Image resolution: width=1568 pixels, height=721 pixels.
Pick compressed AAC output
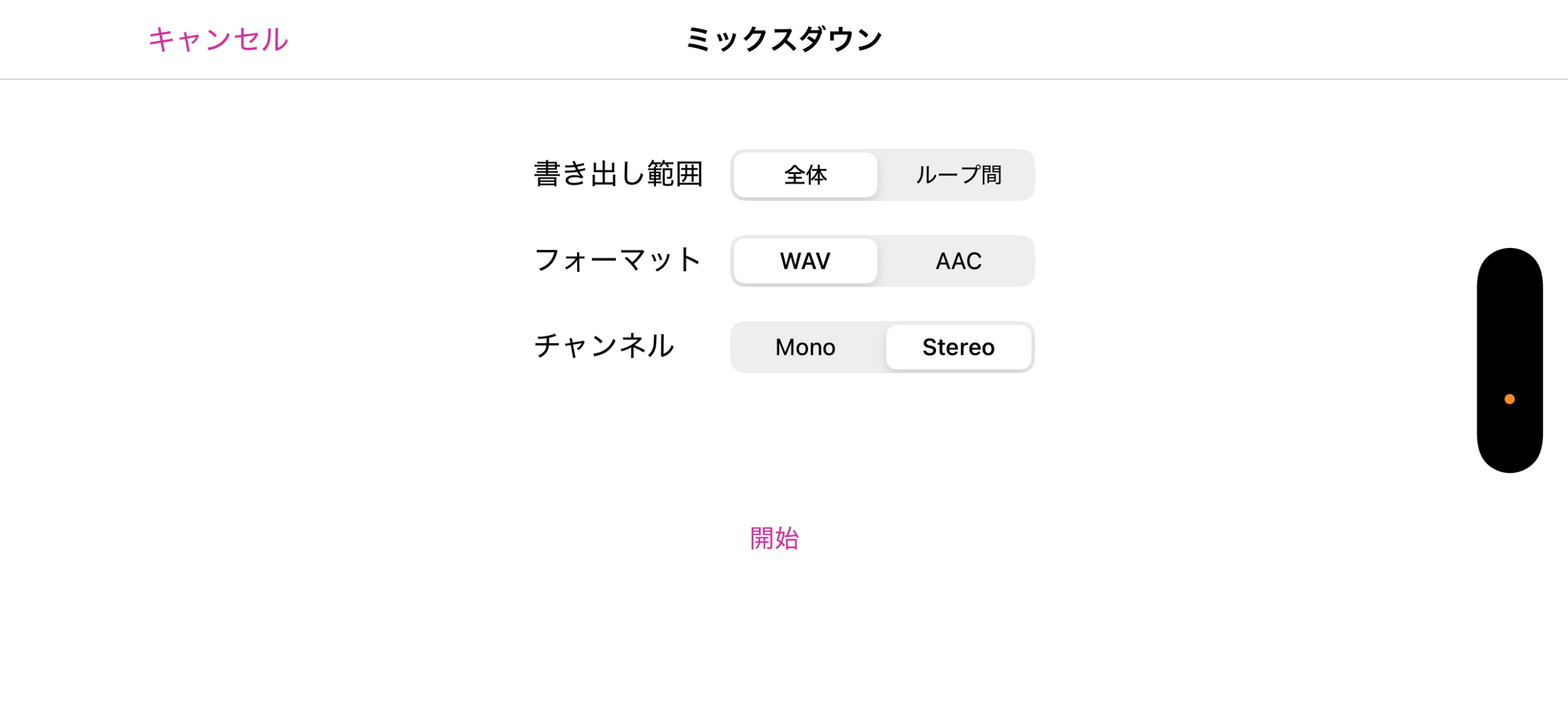pos(958,262)
